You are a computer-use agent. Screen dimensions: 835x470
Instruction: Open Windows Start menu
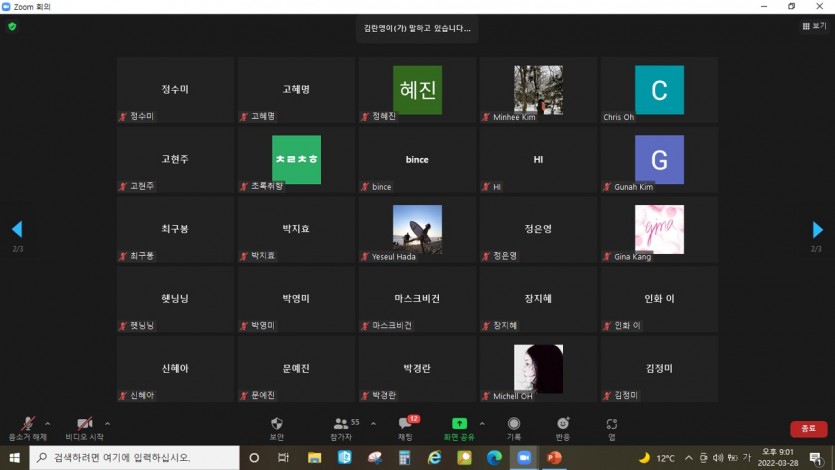(x=14, y=458)
